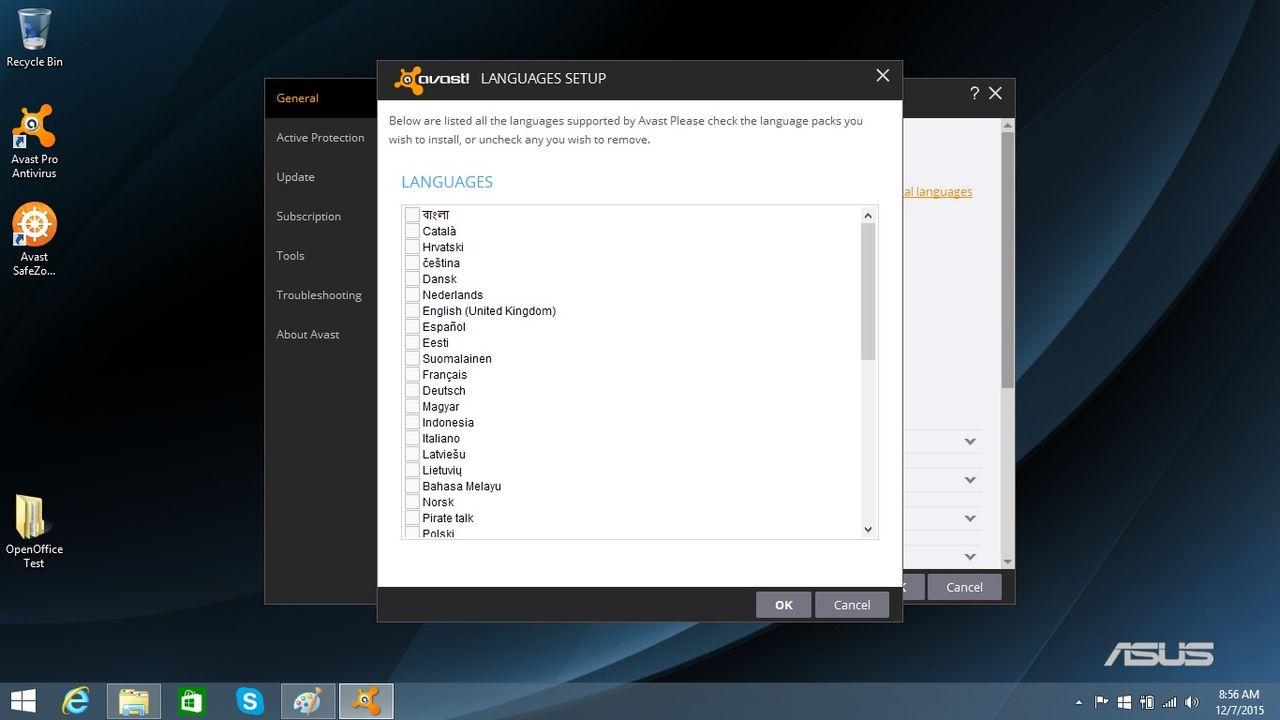Image resolution: width=1280 pixels, height=720 pixels.
Task: Tick the Español language checkbox
Action: tap(412, 327)
